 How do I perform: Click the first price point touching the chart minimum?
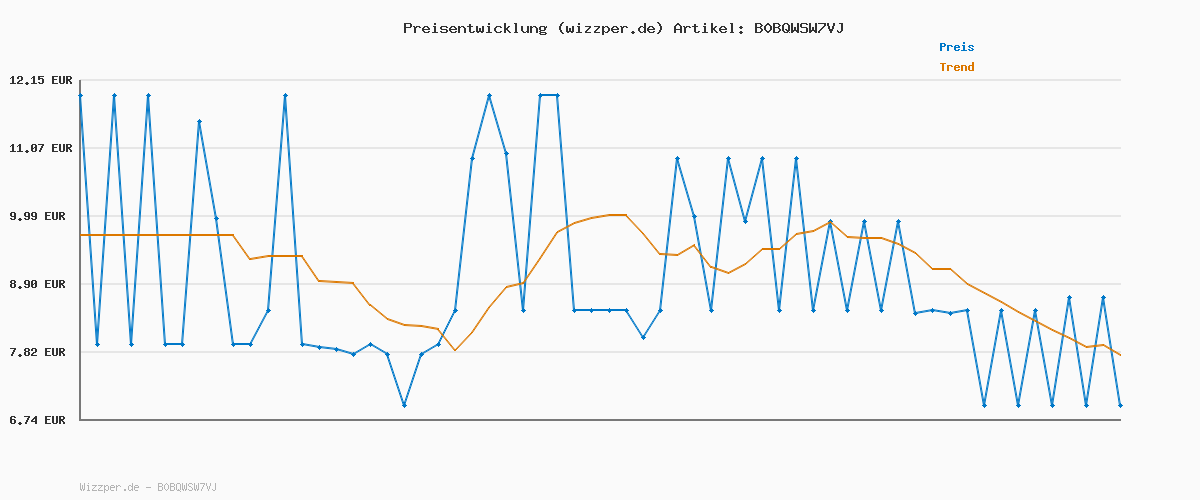click(404, 405)
